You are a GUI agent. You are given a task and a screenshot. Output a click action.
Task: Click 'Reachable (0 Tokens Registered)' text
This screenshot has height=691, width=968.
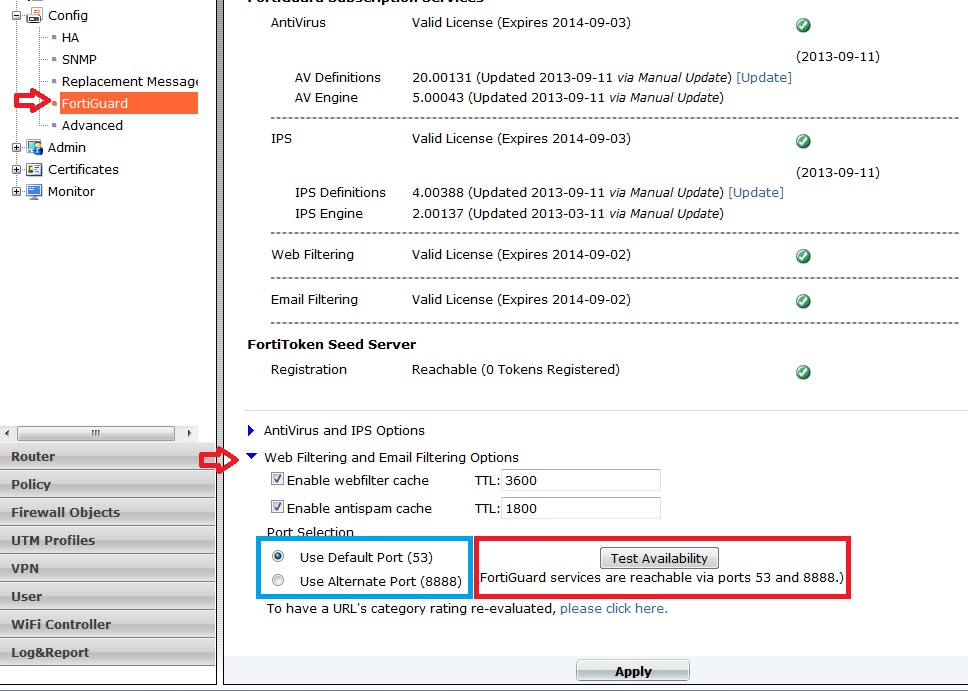515,369
